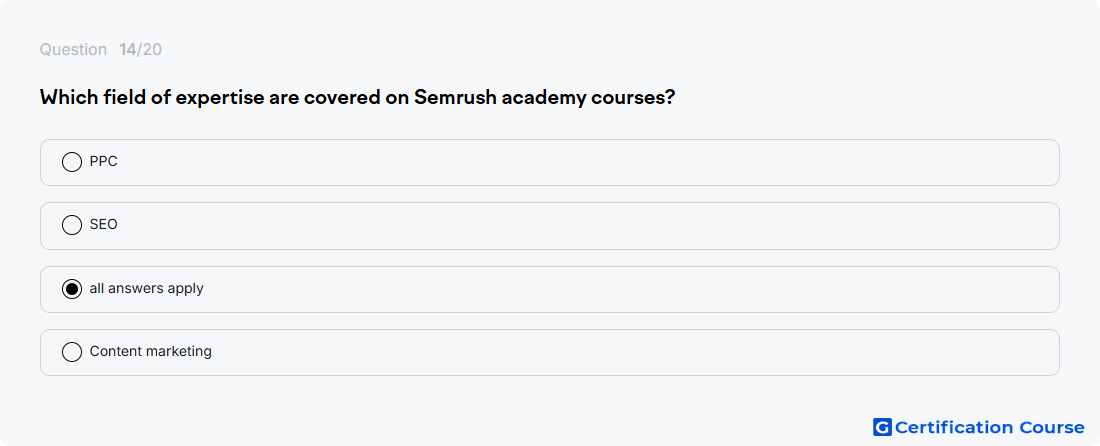Click the 'Content marketing' label text
Screen dimensions: 1100x446
pos(151,351)
